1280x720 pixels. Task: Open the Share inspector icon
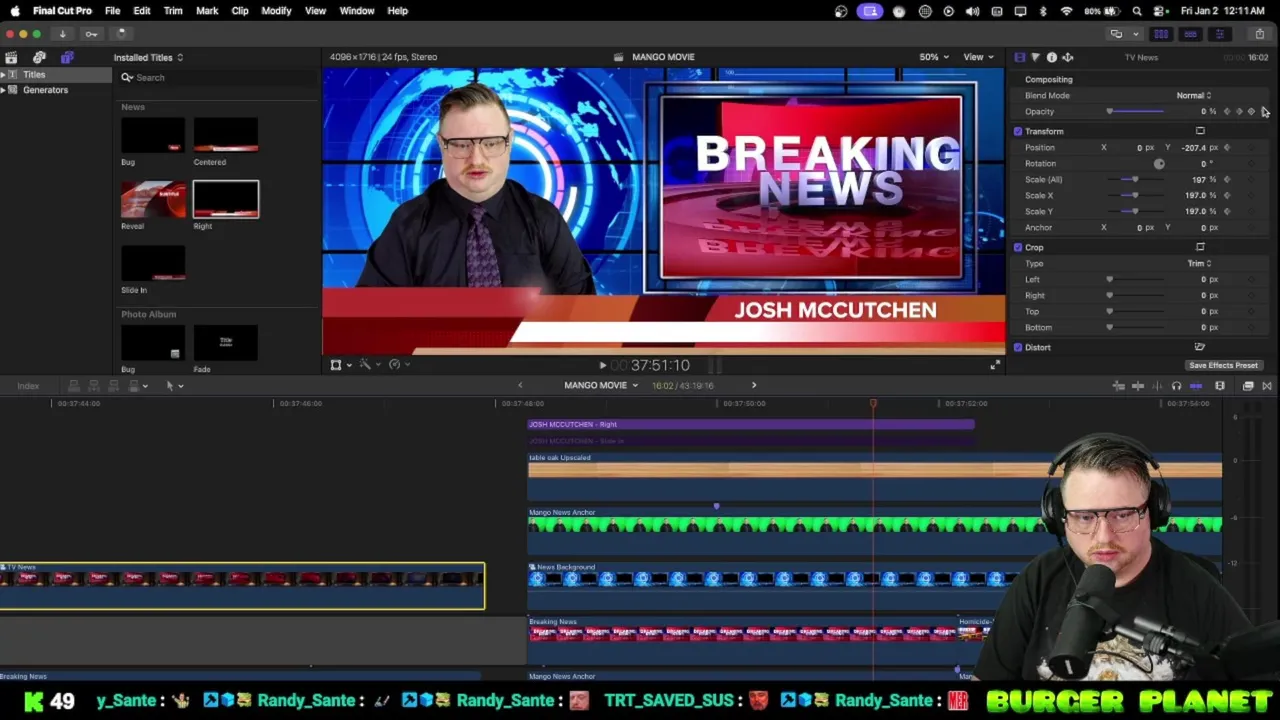point(1067,57)
